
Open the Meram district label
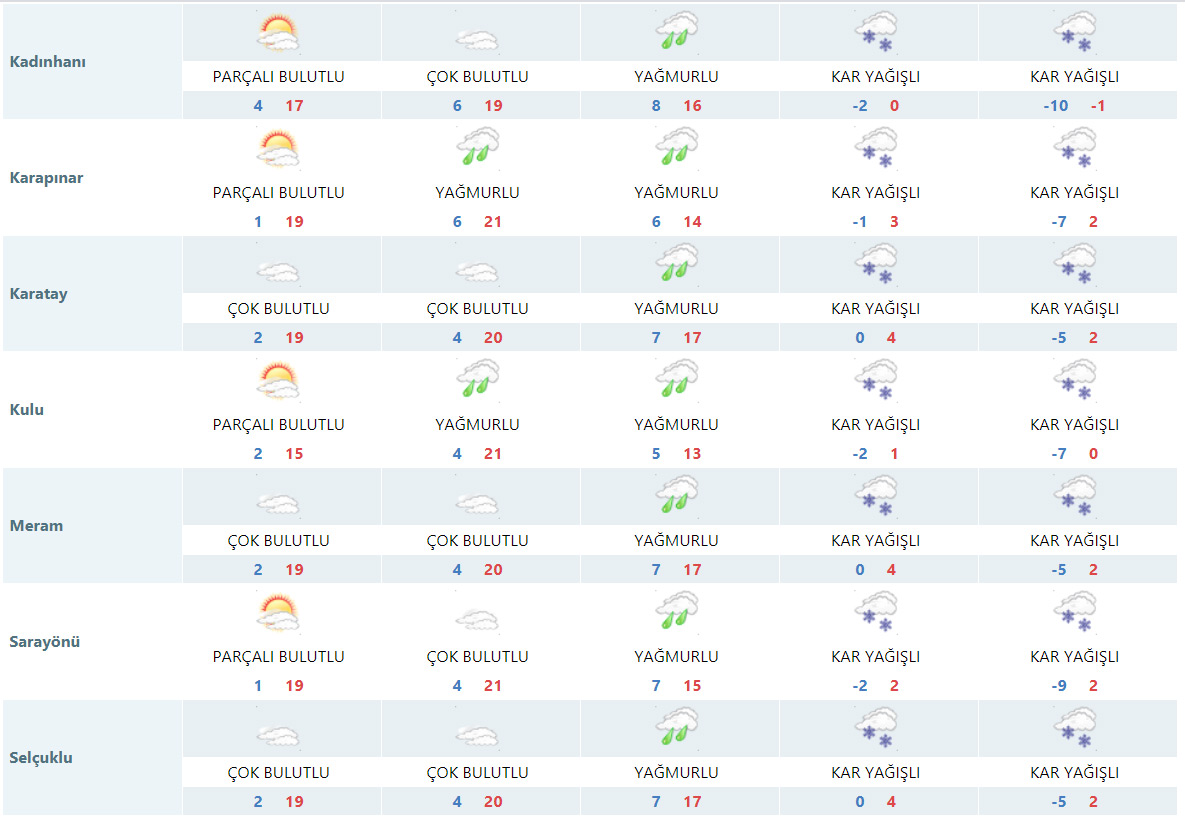coord(36,526)
